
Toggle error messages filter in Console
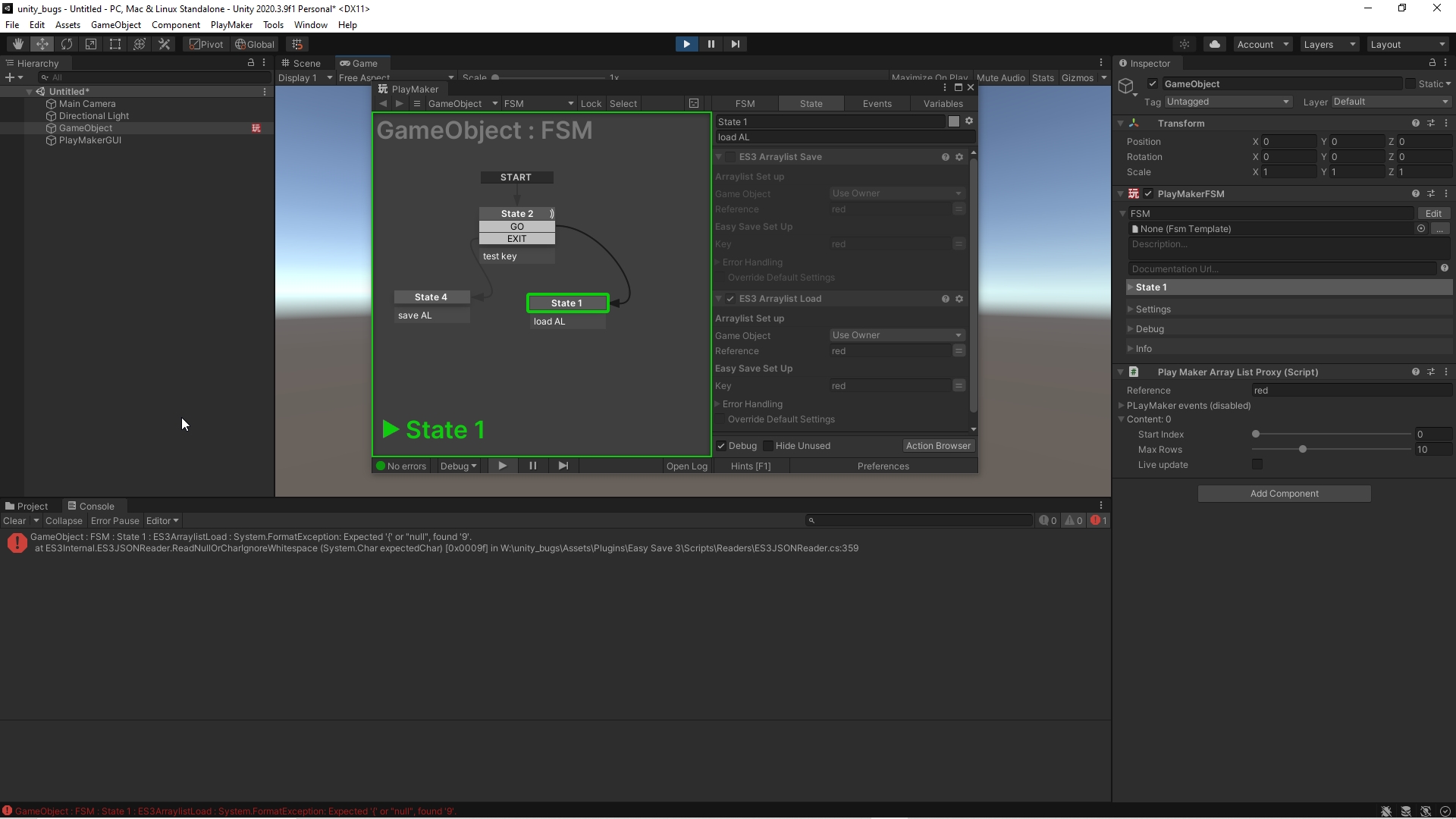coord(1099,521)
